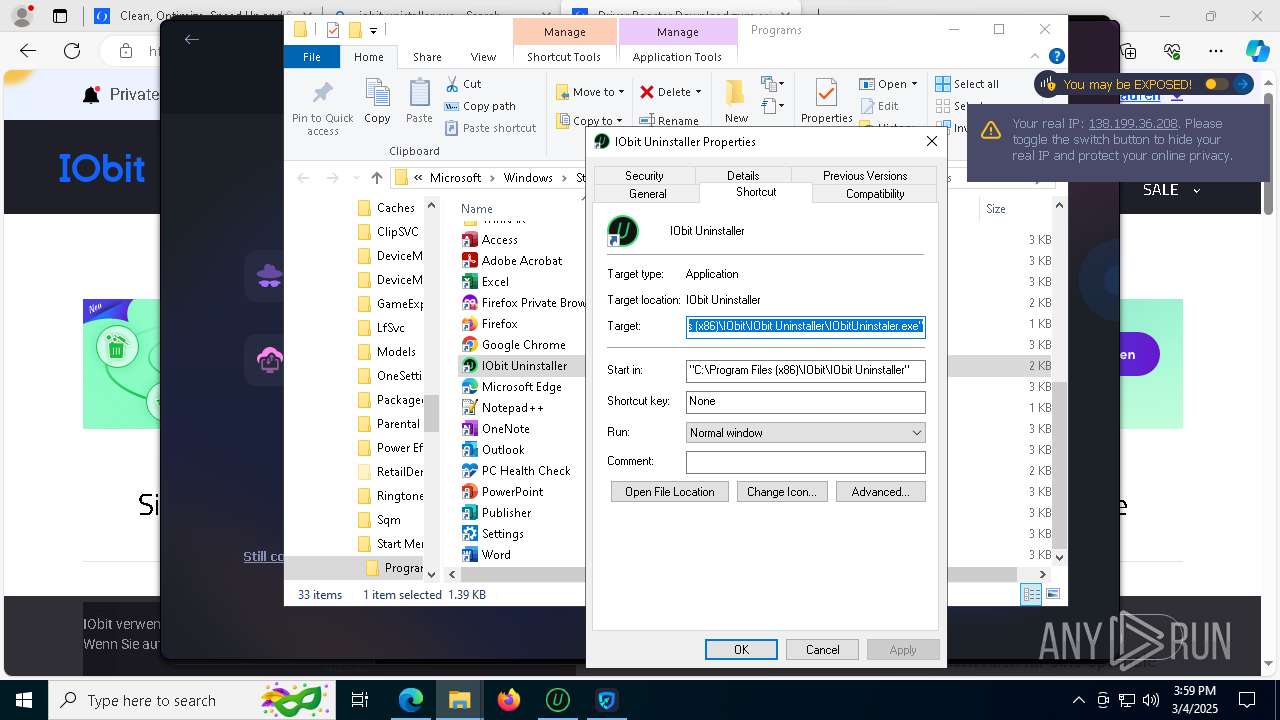
Task: Click the Advanced button
Action: [x=880, y=492]
